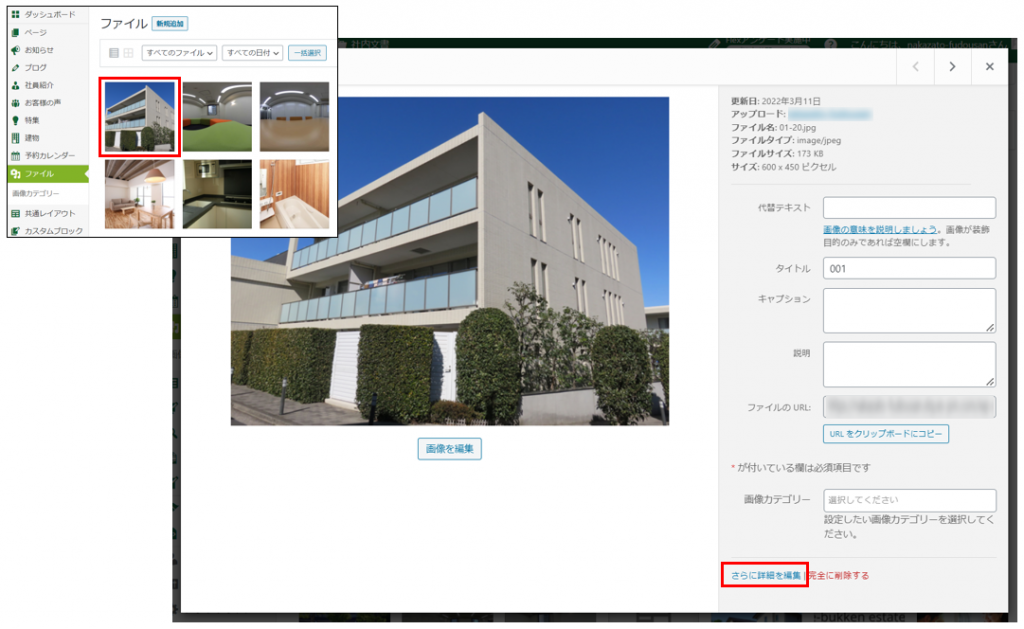The image size is (1024, 629).
Task: Open 共通レイアウト in the sidebar menu
Action: point(50,213)
